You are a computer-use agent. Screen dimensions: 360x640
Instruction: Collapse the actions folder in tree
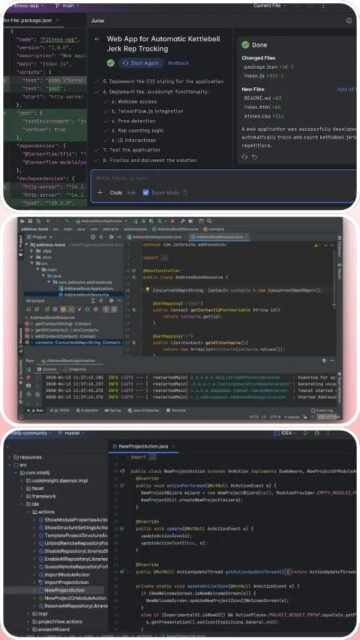point(29,512)
